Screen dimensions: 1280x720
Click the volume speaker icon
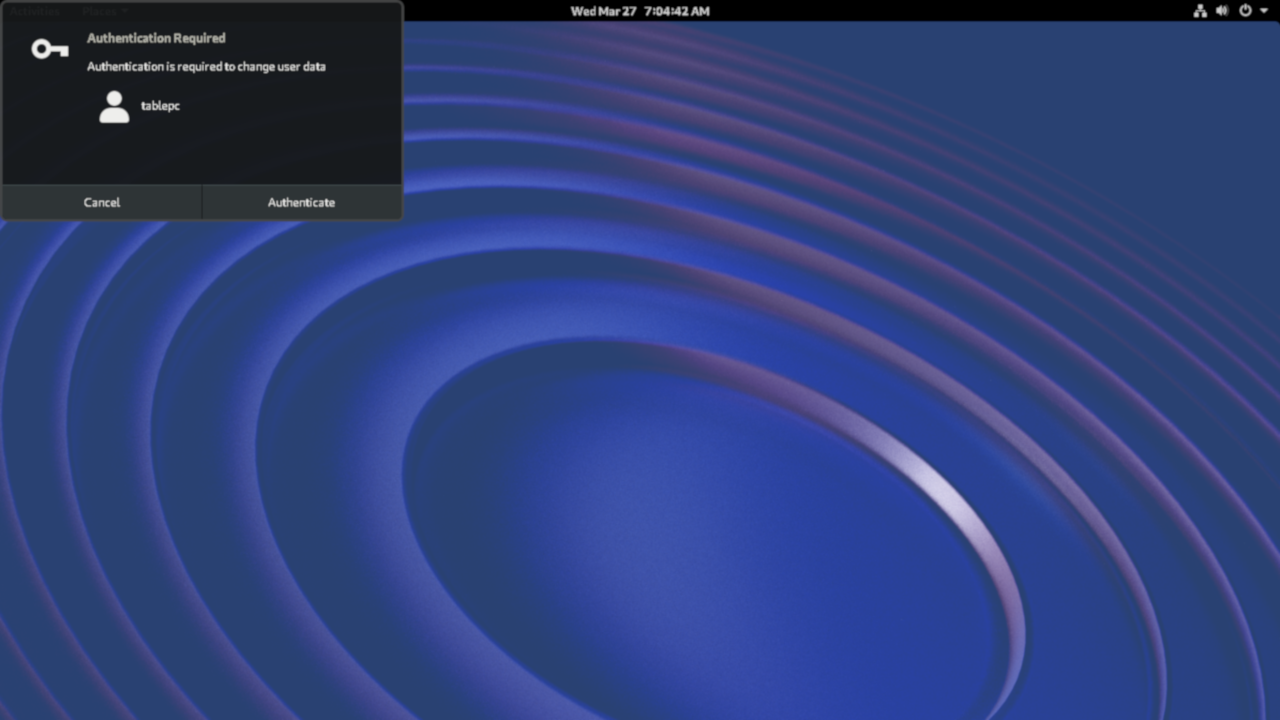point(1222,11)
